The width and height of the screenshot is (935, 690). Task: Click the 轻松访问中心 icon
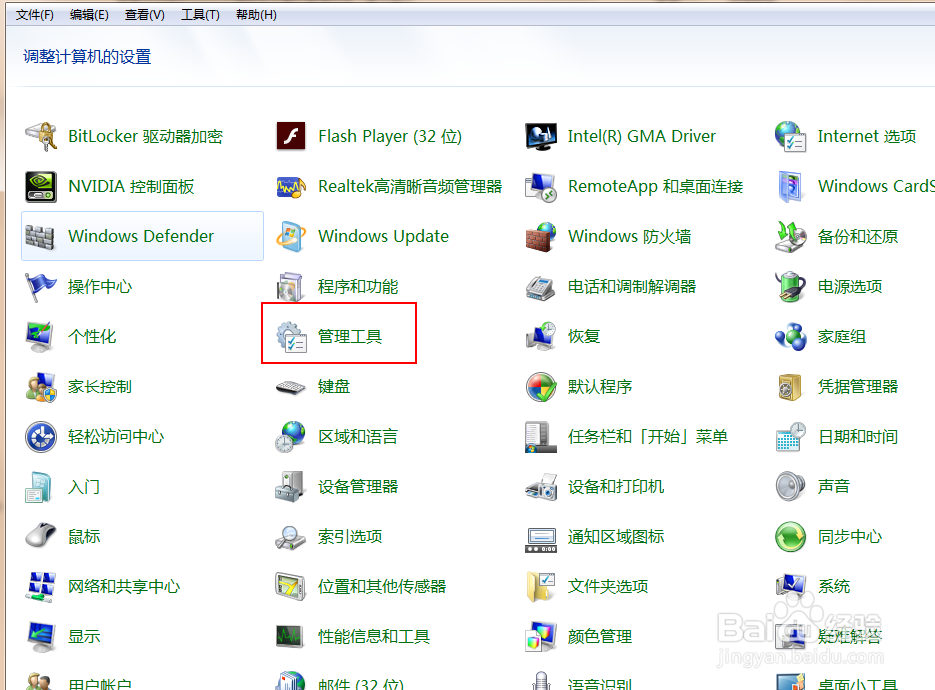41,437
